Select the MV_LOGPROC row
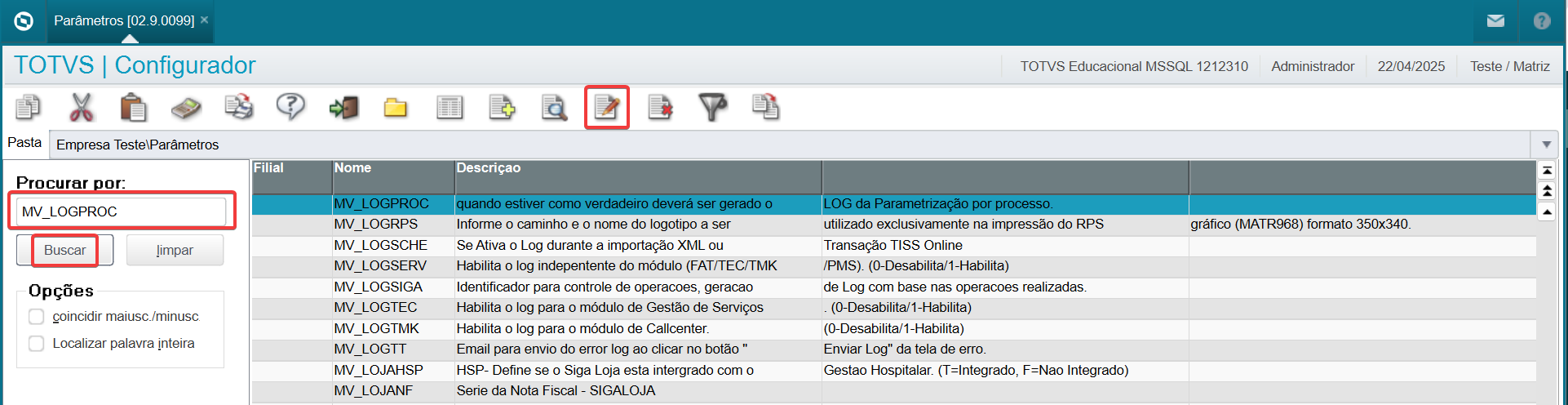Viewport: 1568px width, 405px height. pyautogui.click(x=893, y=203)
